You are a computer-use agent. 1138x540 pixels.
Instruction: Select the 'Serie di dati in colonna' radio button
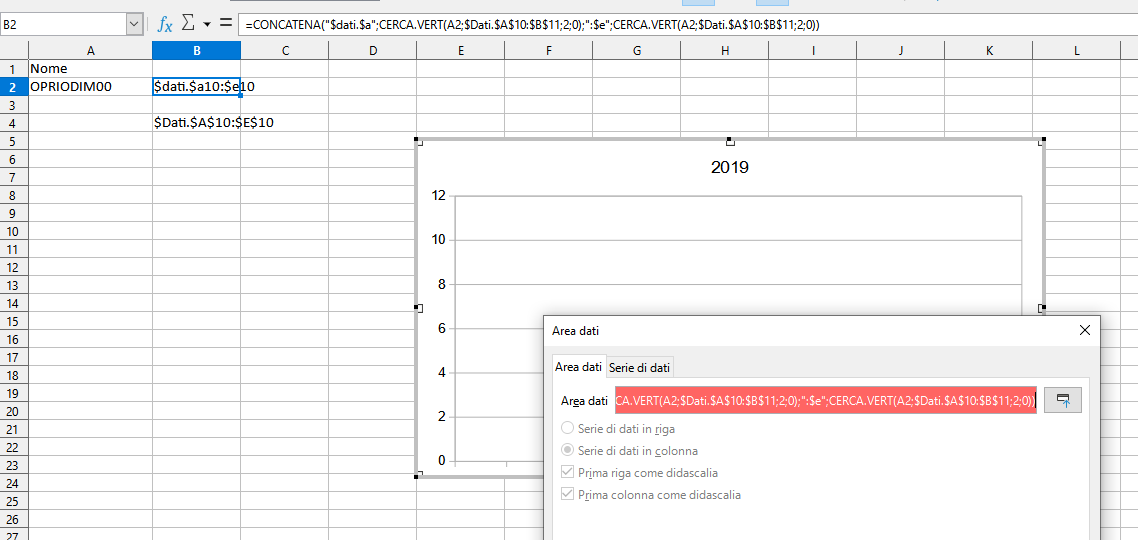[568, 451]
